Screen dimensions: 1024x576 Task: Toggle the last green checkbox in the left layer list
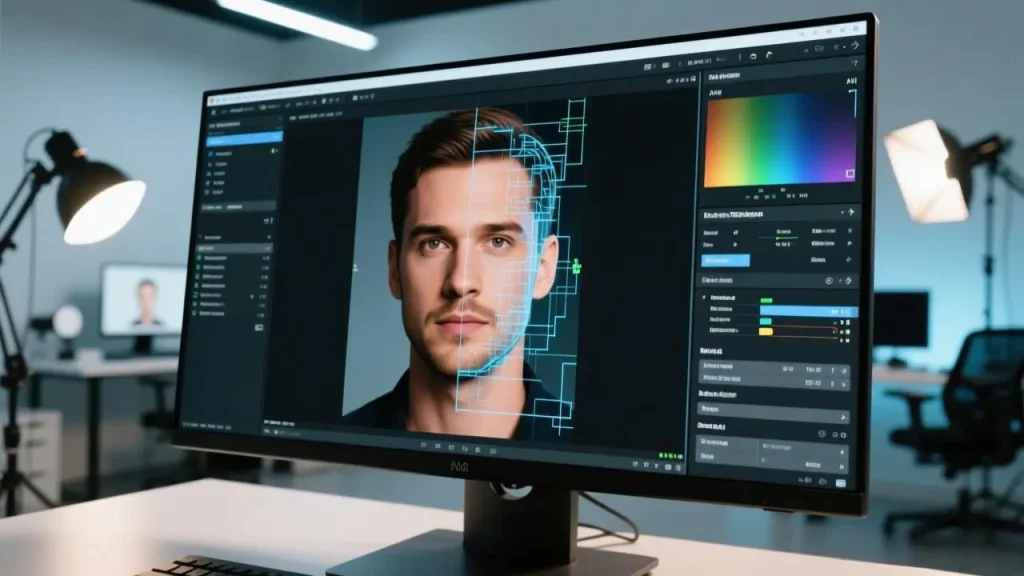tap(200, 316)
